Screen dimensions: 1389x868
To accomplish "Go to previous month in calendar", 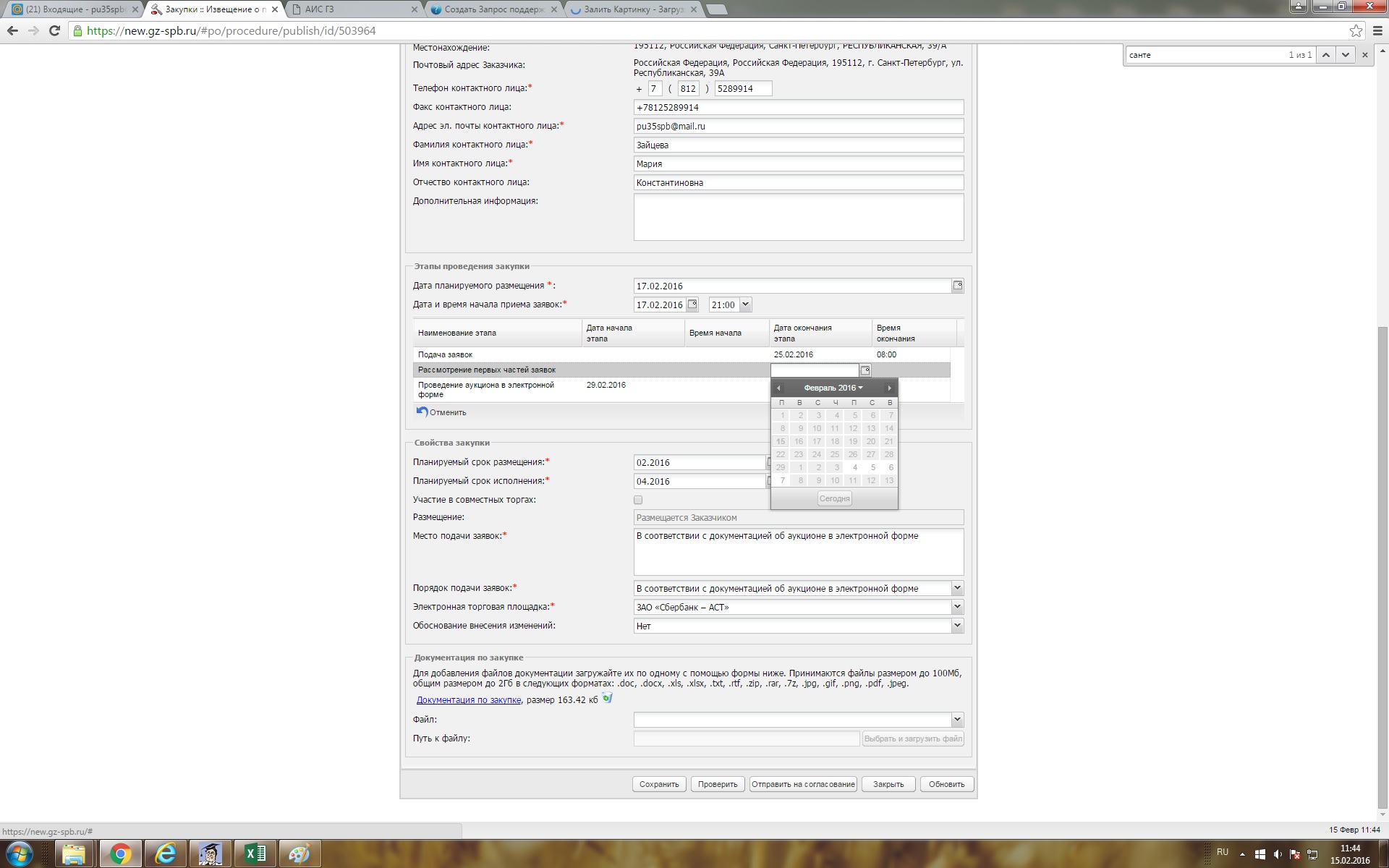I will [778, 388].
